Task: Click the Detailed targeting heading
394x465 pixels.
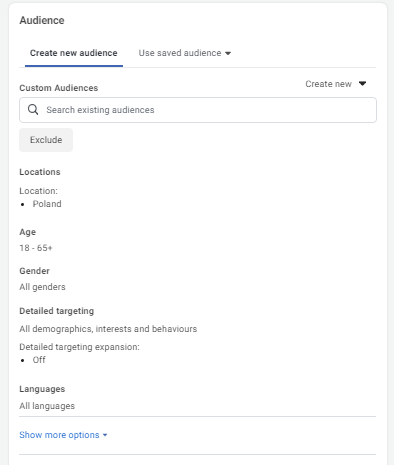Action: coord(57,311)
